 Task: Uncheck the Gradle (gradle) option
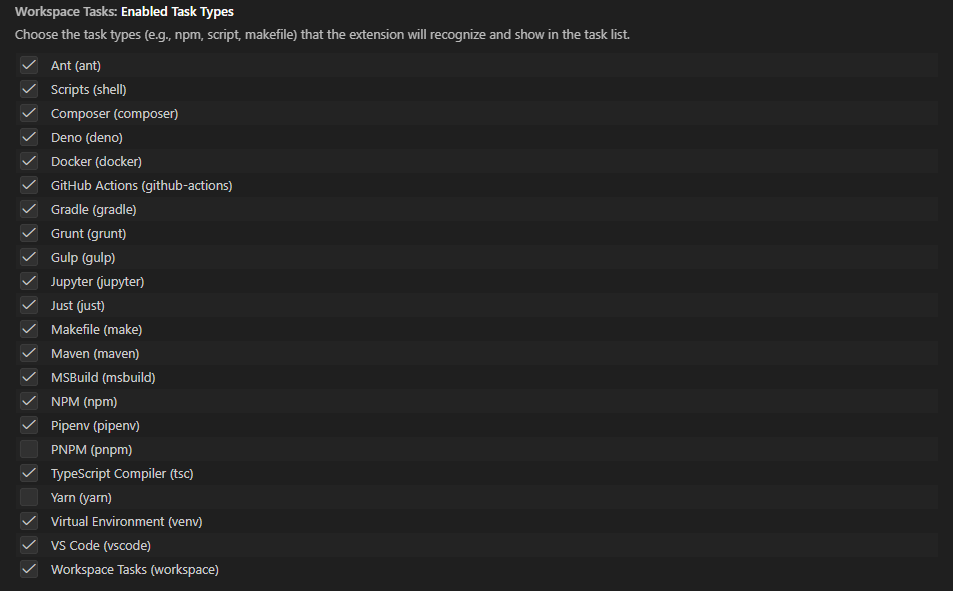coord(29,209)
